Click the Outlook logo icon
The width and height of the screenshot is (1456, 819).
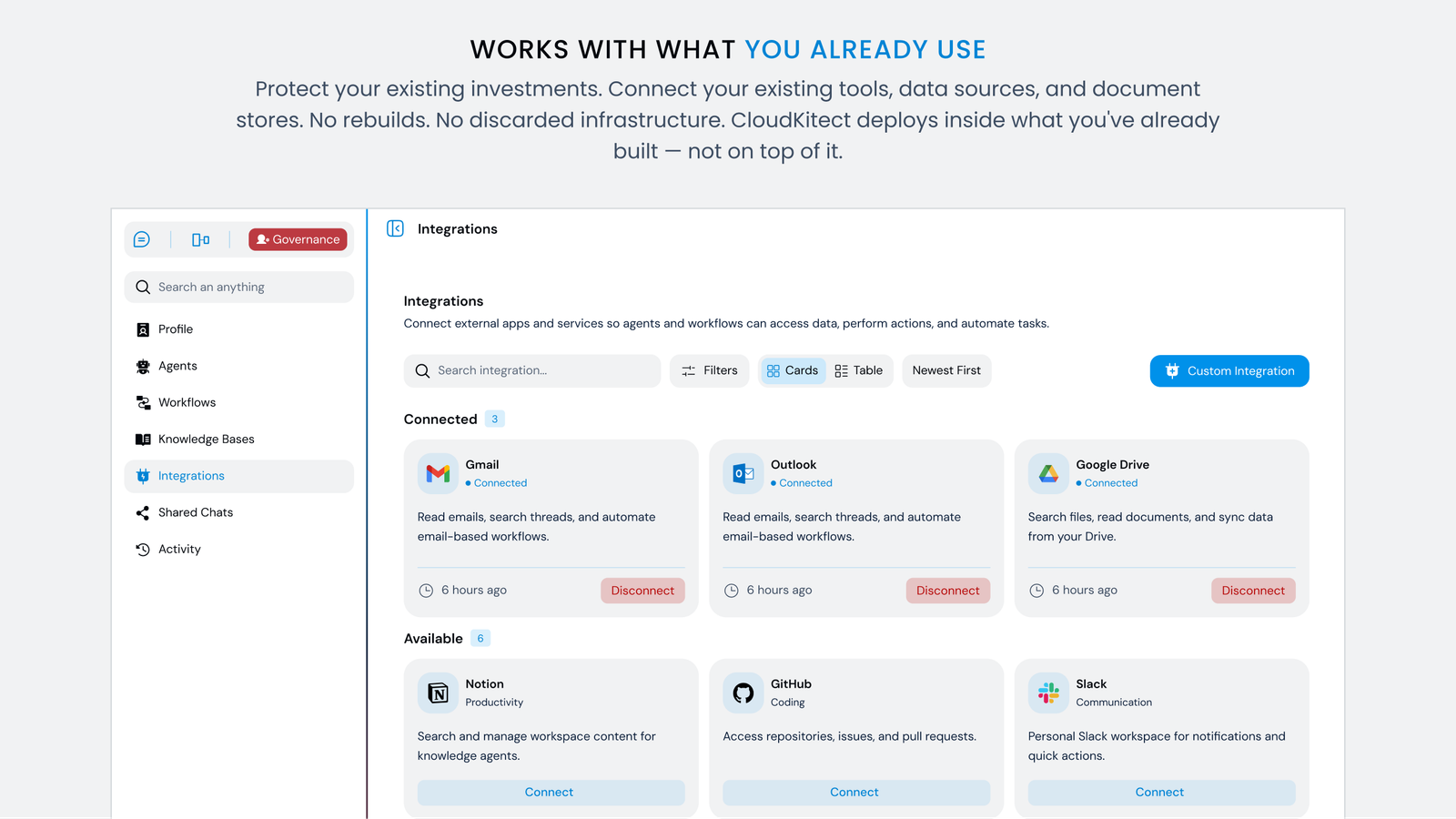click(743, 473)
